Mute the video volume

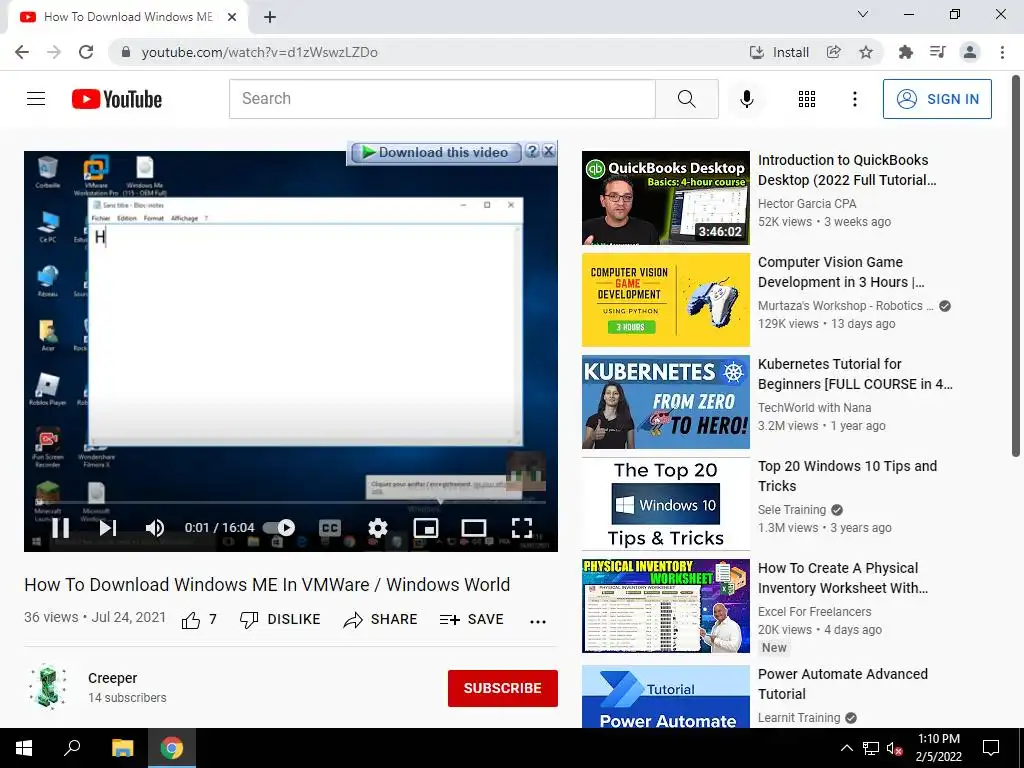(155, 527)
